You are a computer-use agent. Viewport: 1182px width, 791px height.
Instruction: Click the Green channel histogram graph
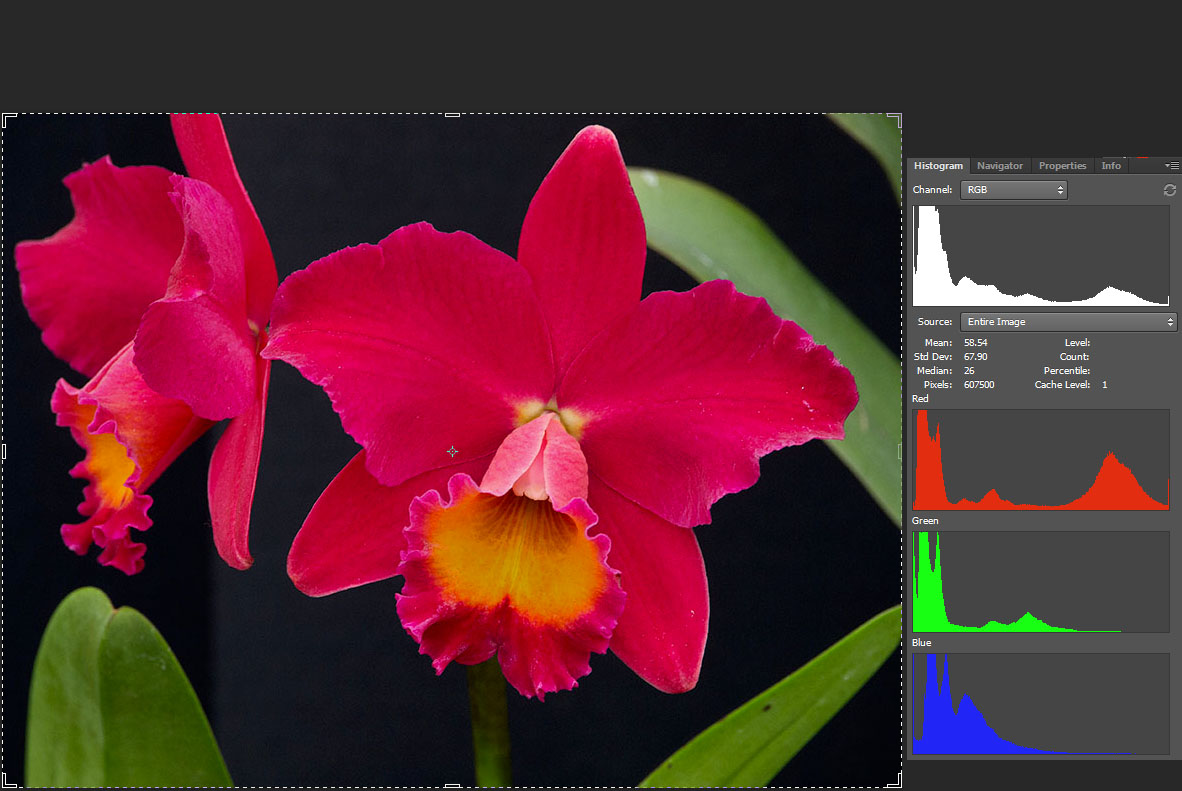pos(1041,582)
